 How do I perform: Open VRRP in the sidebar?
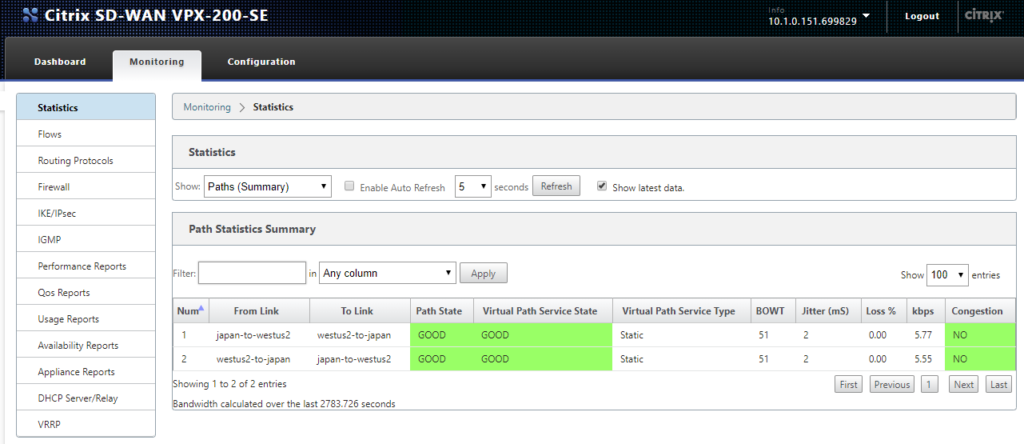tap(86, 424)
